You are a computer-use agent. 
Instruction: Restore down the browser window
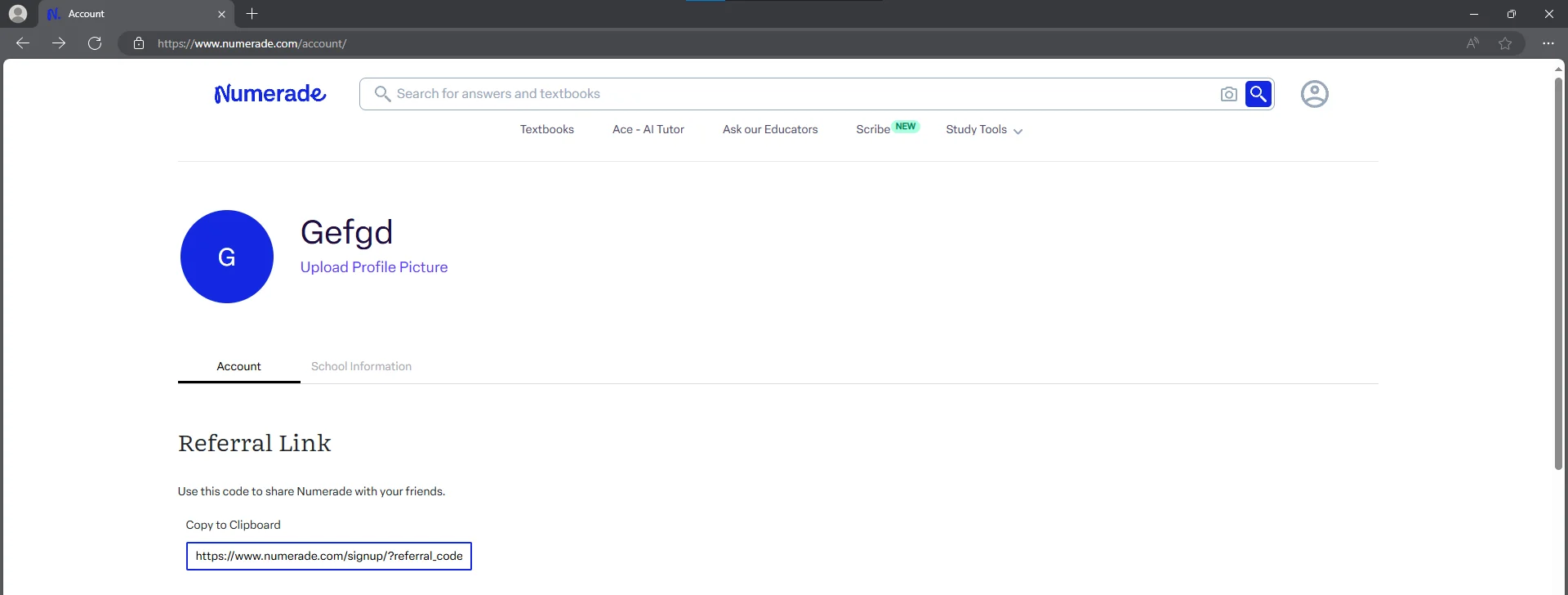[1512, 14]
